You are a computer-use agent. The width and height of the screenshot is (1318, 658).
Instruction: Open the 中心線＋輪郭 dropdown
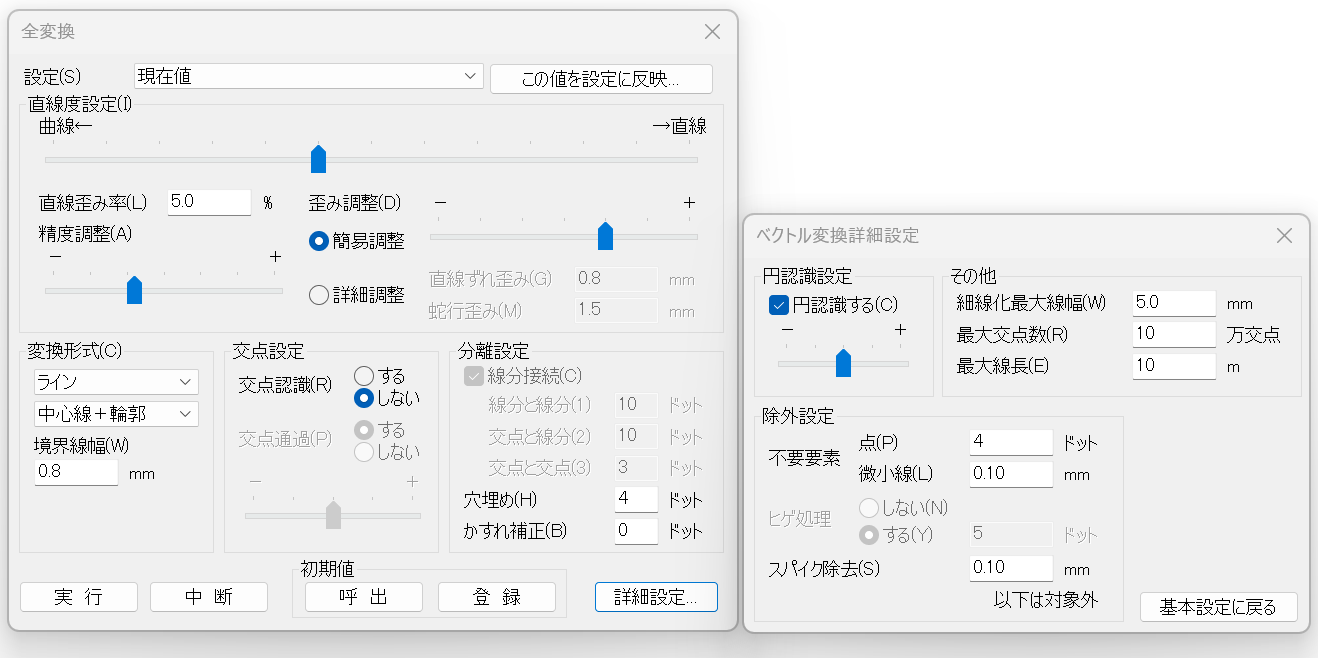pos(116,413)
